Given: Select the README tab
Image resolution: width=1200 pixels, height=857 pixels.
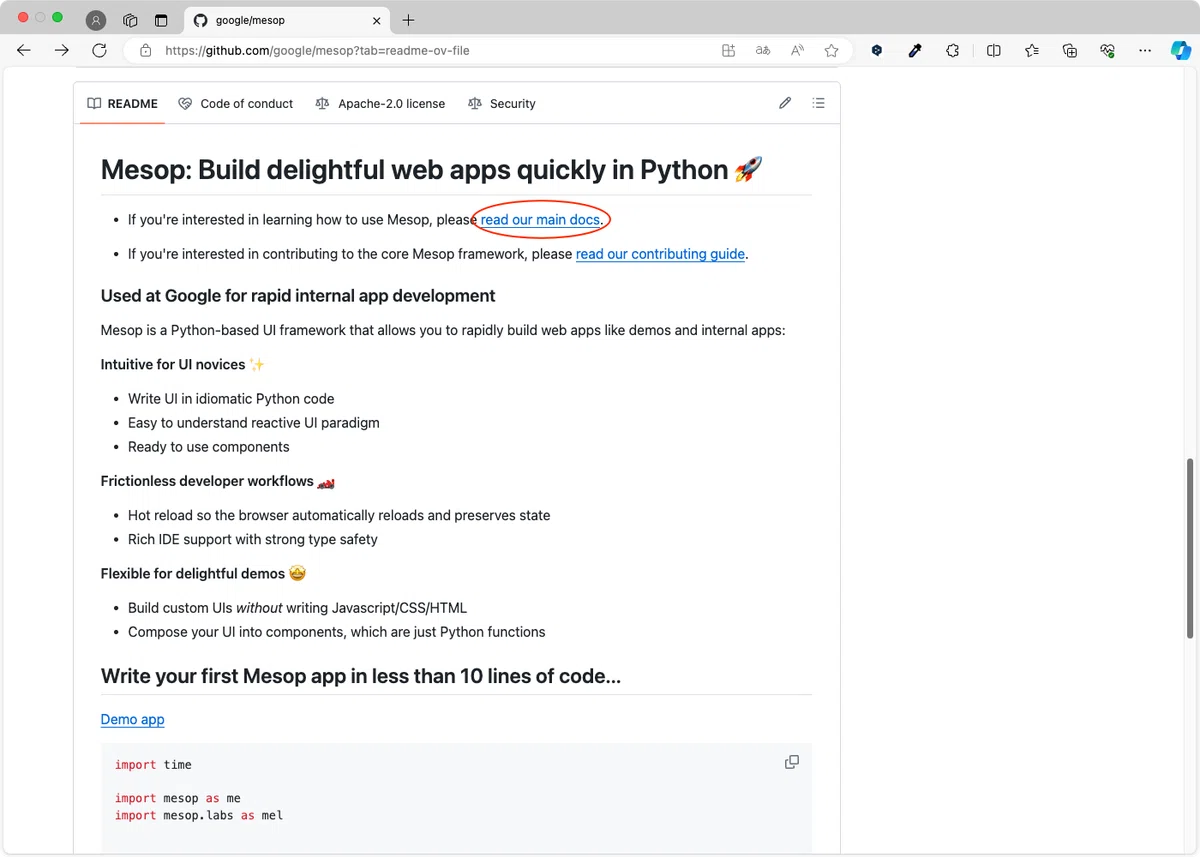Looking at the screenshot, I should [x=122, y=103].
